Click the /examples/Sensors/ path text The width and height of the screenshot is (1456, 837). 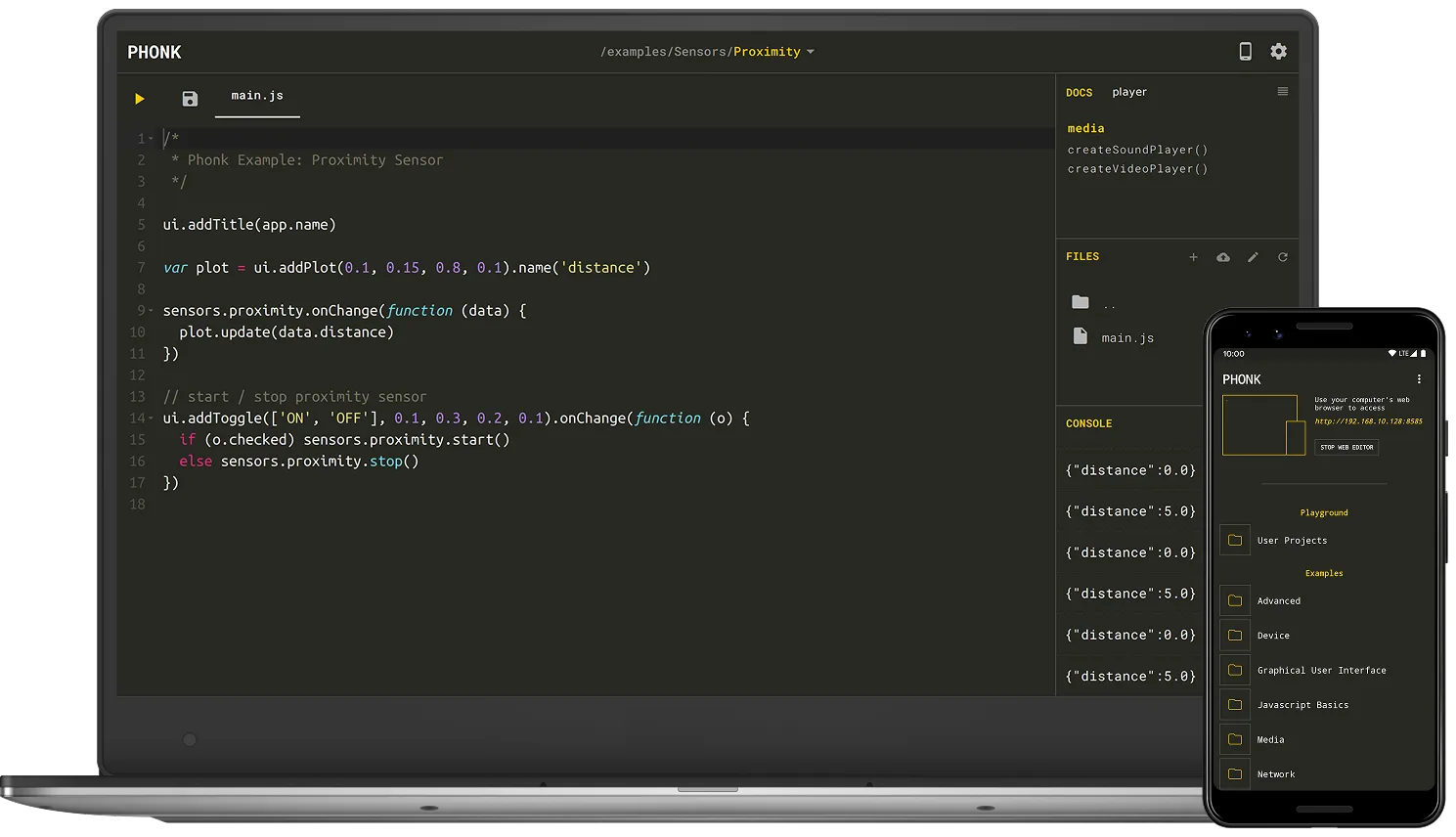click(x=667, y=52)
